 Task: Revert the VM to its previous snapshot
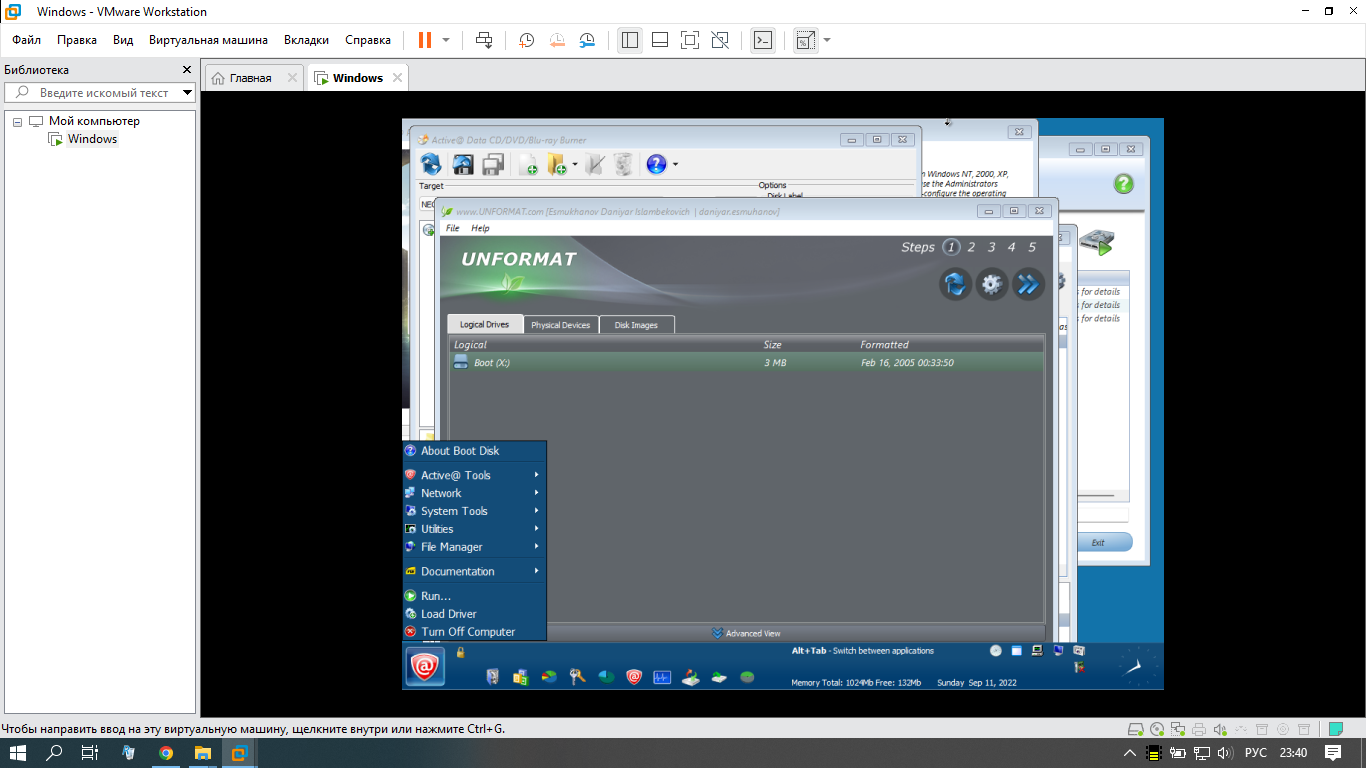pyautogui.click(x=557, y=40)
